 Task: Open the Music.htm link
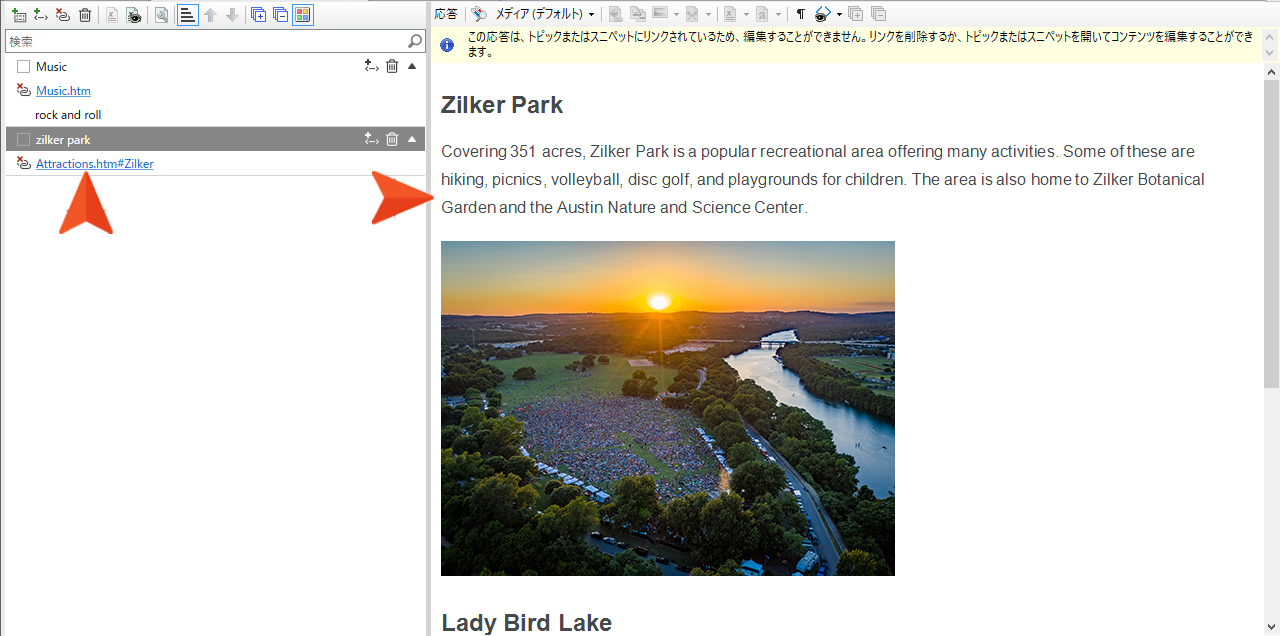(x=63, y=91)
